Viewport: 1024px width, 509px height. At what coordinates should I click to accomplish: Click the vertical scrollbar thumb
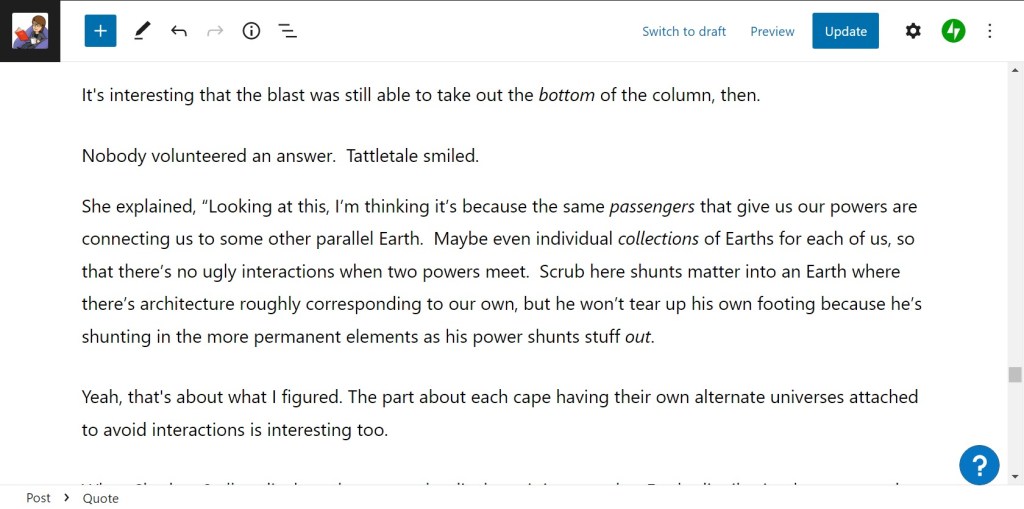pos(1015,375)
